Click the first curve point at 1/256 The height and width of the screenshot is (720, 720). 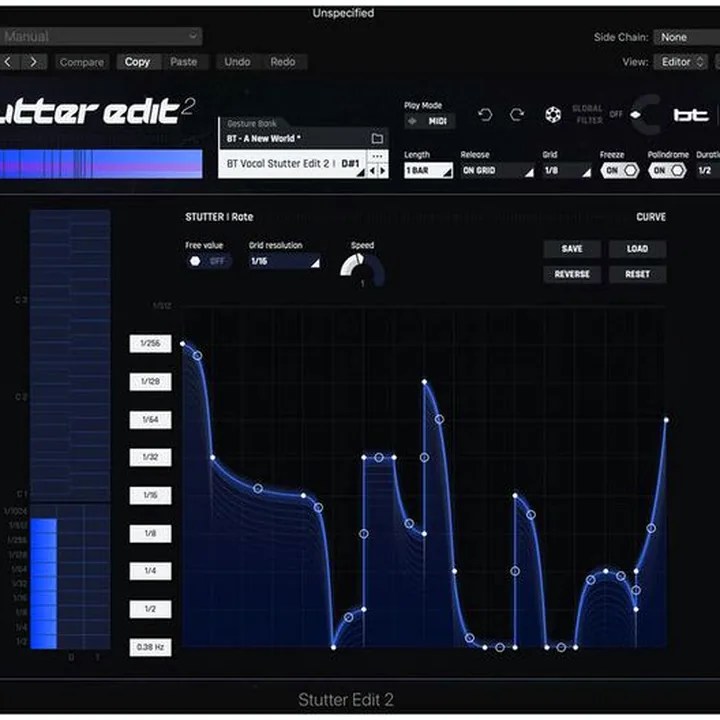(x=183, y=343)
